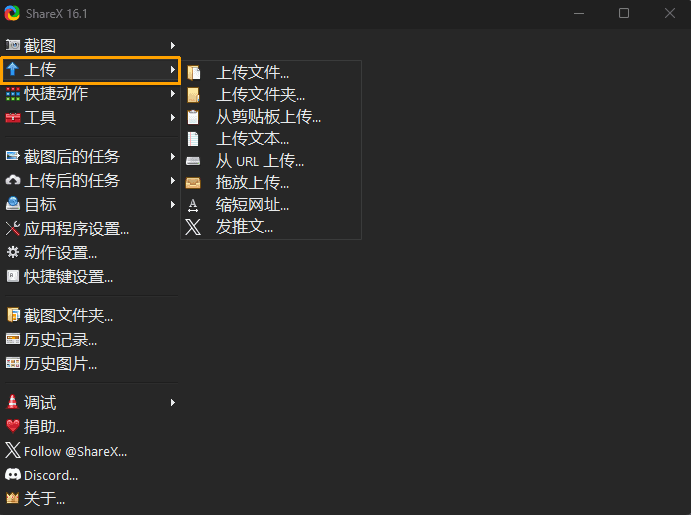This screenshot has width=691, height=515.
Task: Click the folder icon beside 截图文件夹
Action: click(x=13, y=315)
